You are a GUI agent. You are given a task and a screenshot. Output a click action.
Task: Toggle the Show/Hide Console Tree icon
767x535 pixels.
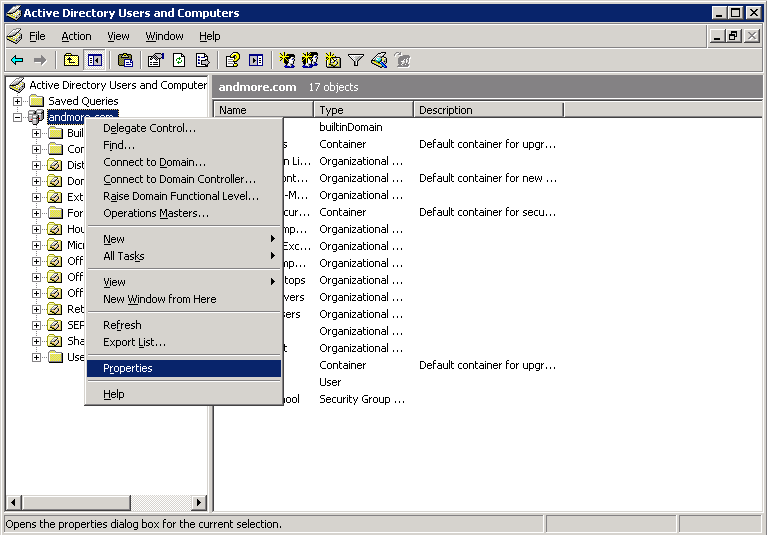pyautogui.click(x=94, y=60)
